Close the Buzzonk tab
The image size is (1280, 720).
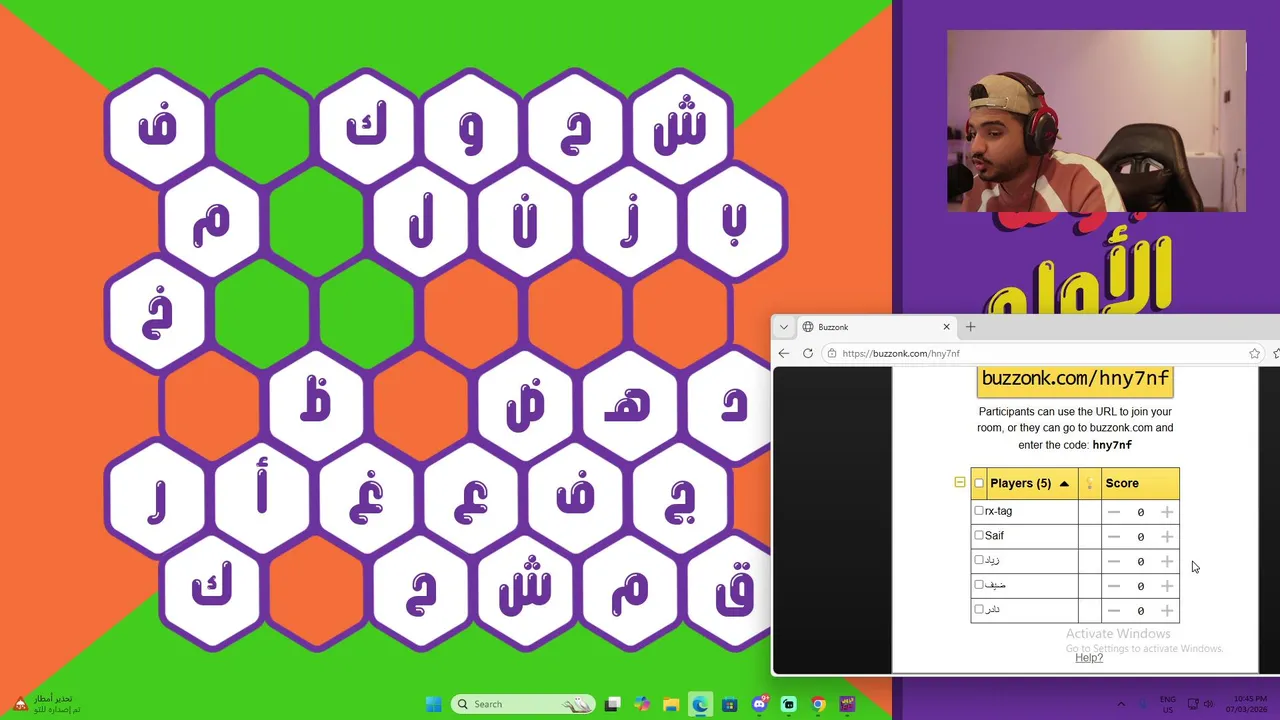946,327
